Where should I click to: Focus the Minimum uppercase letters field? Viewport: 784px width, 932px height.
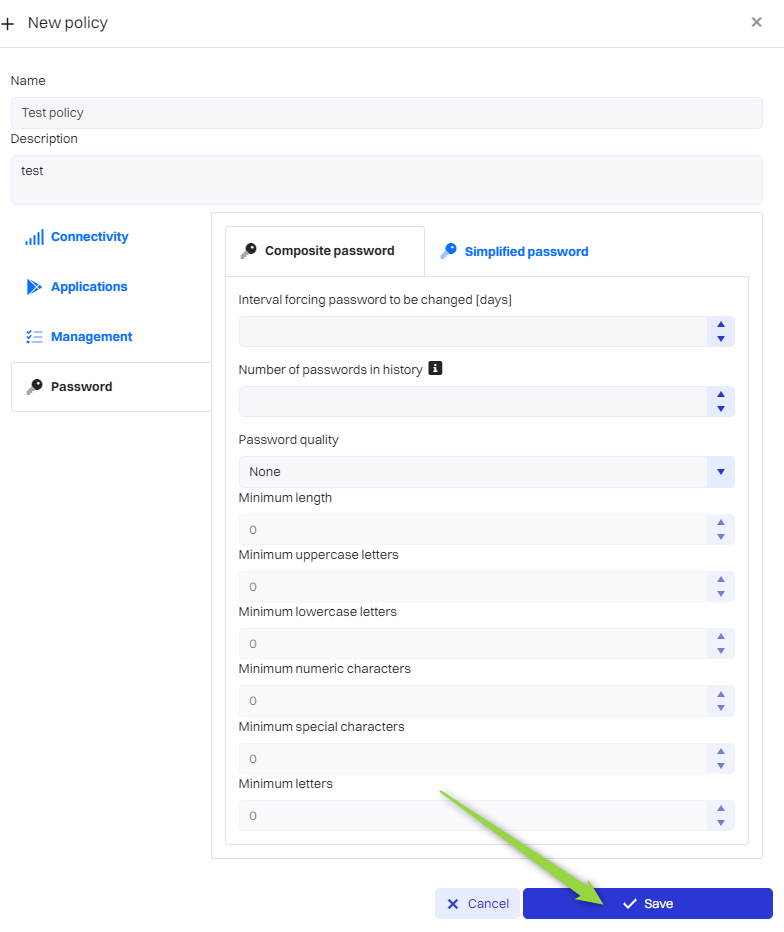click(x=470, y=587)
